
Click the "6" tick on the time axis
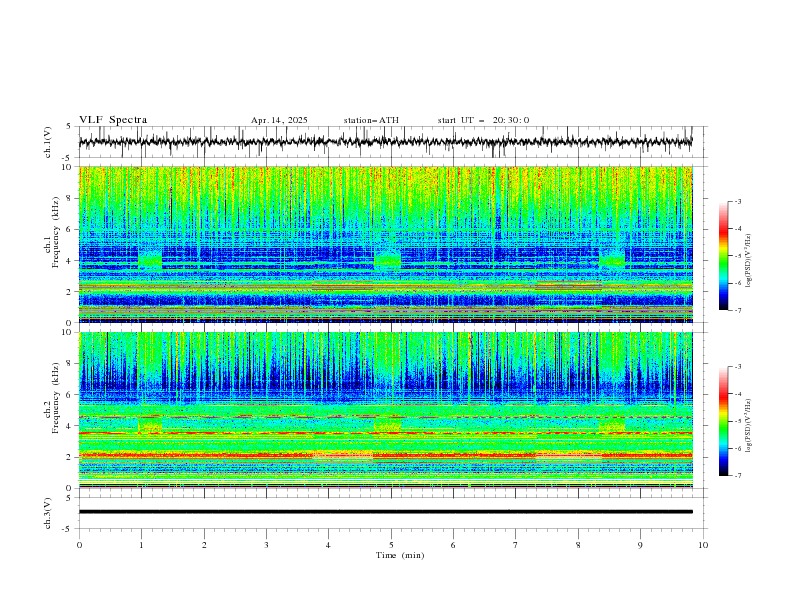[453, 545]
